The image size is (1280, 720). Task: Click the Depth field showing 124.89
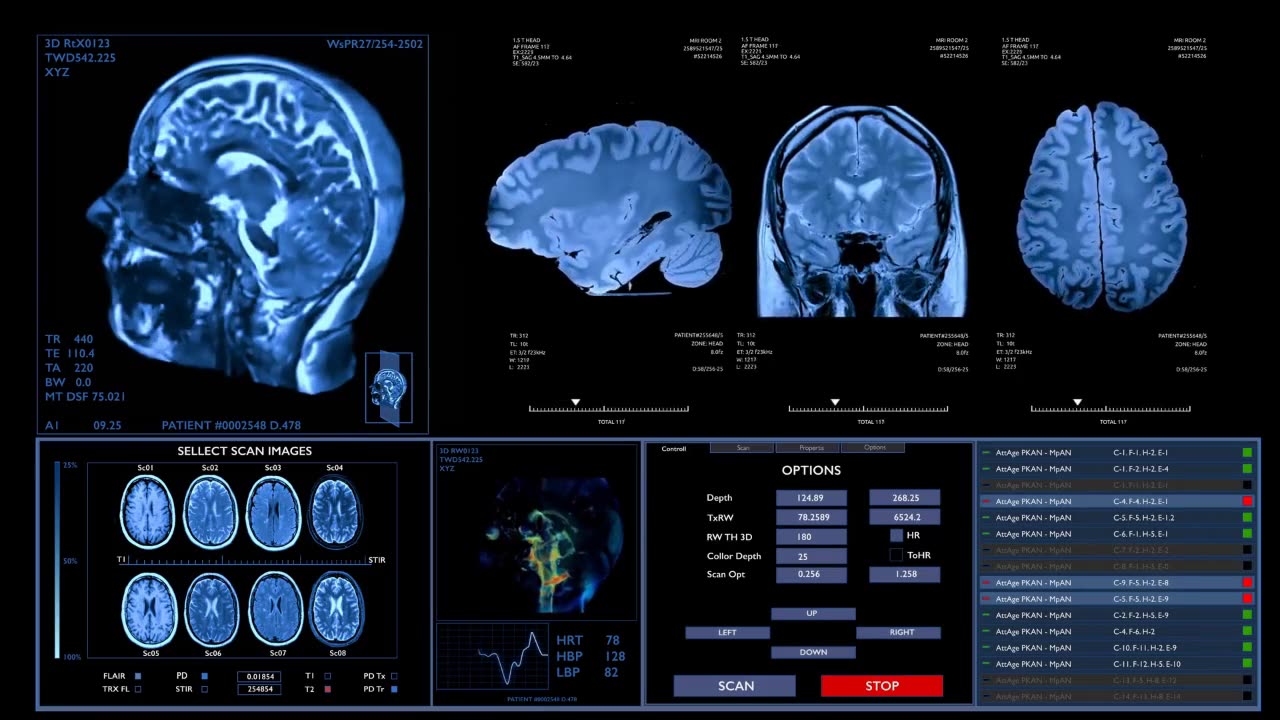(811, 498)
